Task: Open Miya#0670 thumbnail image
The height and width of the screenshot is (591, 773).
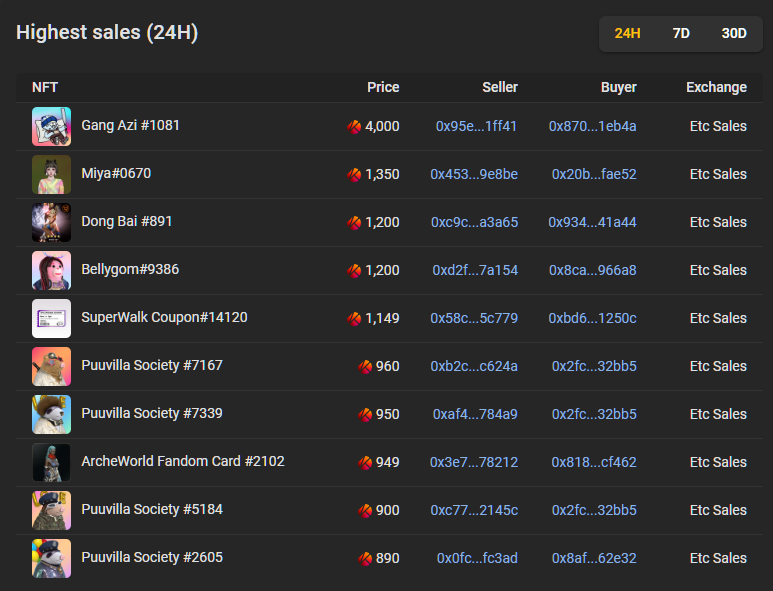Action: coord(51,174)
